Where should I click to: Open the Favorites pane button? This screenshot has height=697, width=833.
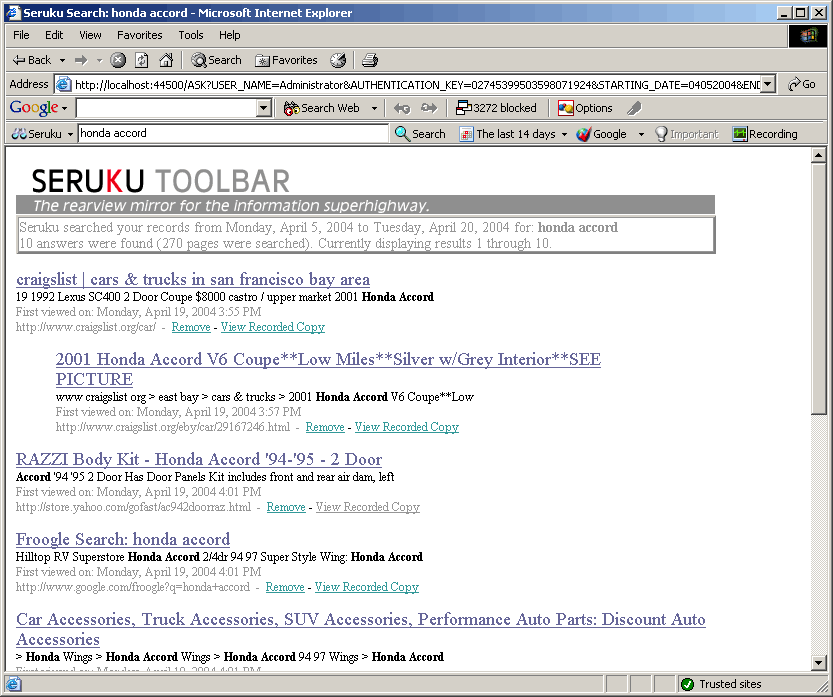[x=286, y=60]
